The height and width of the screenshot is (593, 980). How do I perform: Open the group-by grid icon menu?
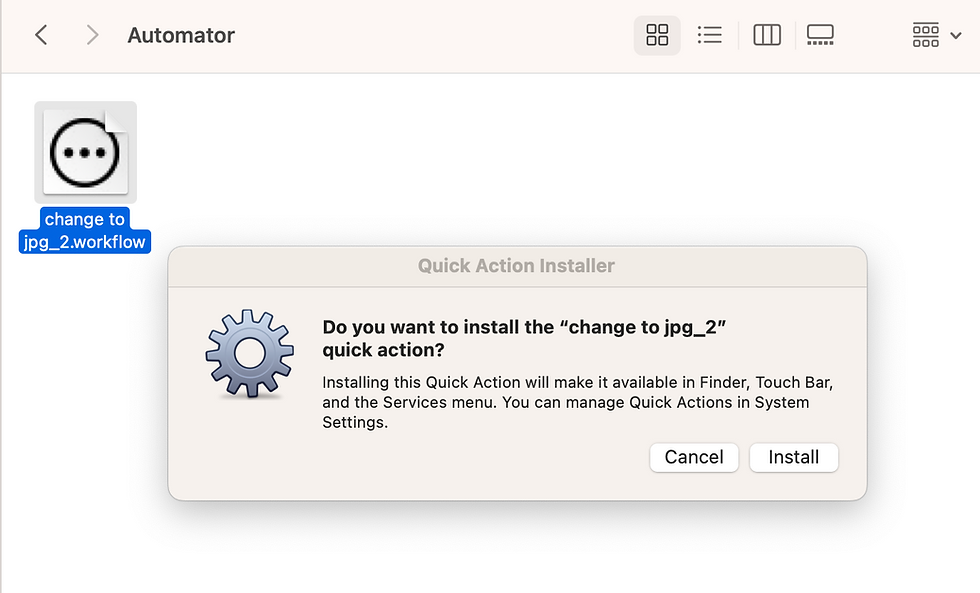coord(926,35)
